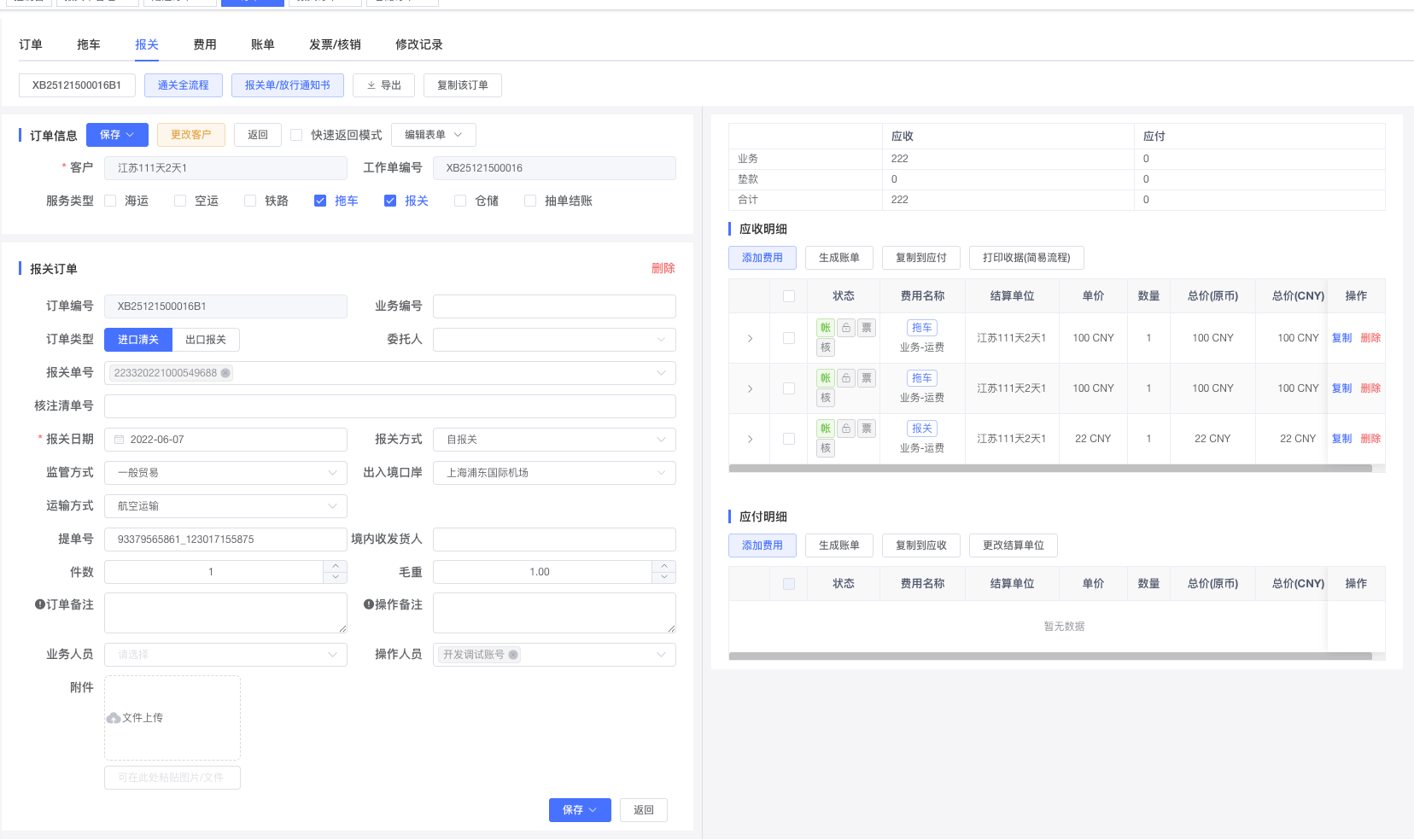This screenshot has width=1414, height=840.
Task: Switch to the 费用 tab
Action: pos(204,44)
